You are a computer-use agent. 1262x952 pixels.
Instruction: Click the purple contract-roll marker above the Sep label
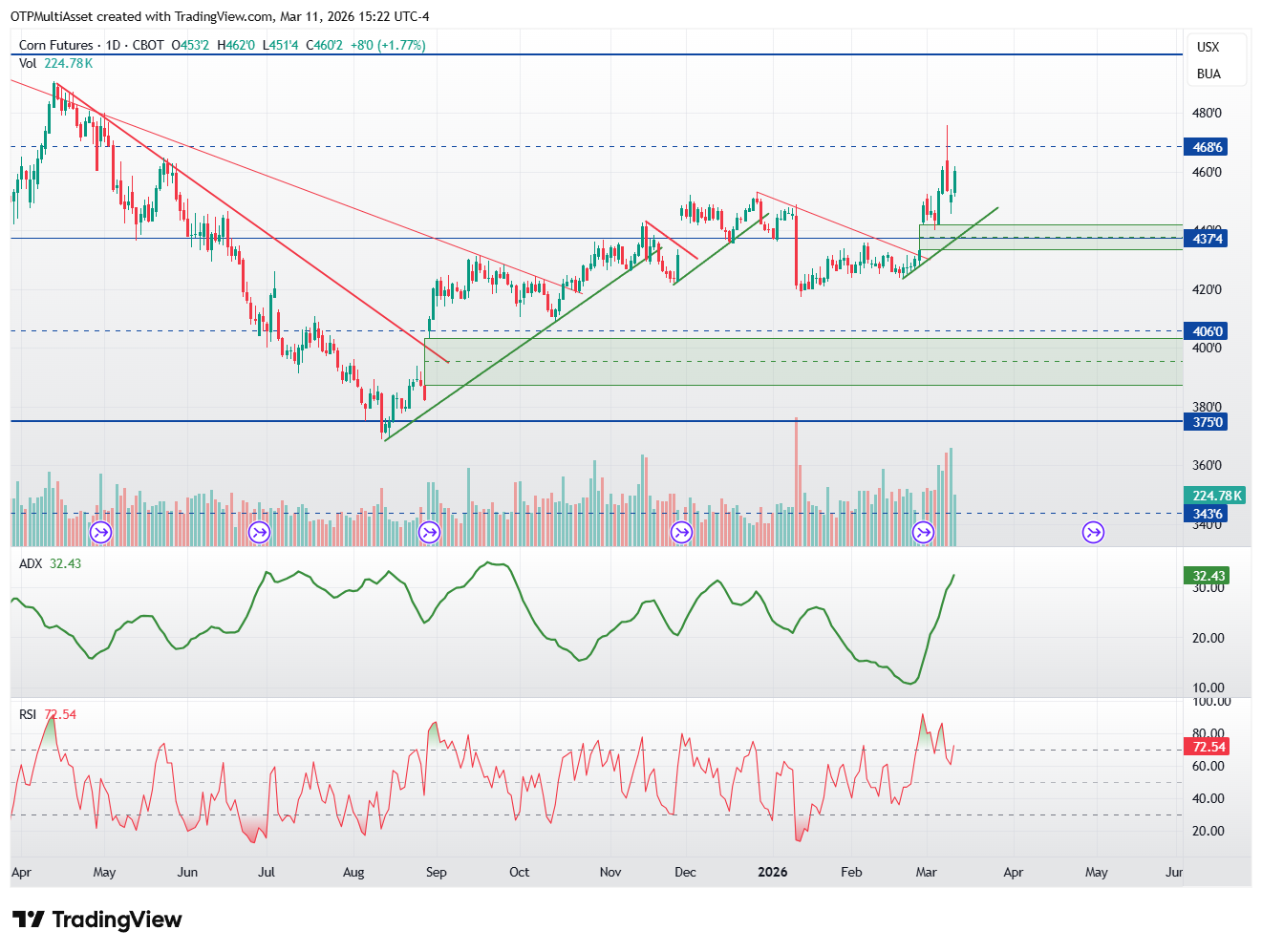(x=429, y=533)
